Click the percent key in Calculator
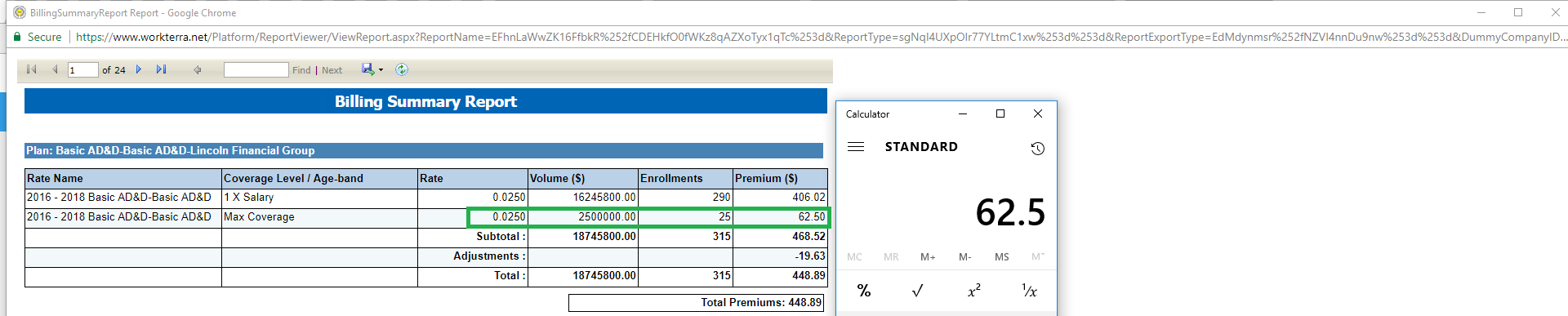Screen dimensions: 1568x316 pyautogui.click(x=864, y=291)
